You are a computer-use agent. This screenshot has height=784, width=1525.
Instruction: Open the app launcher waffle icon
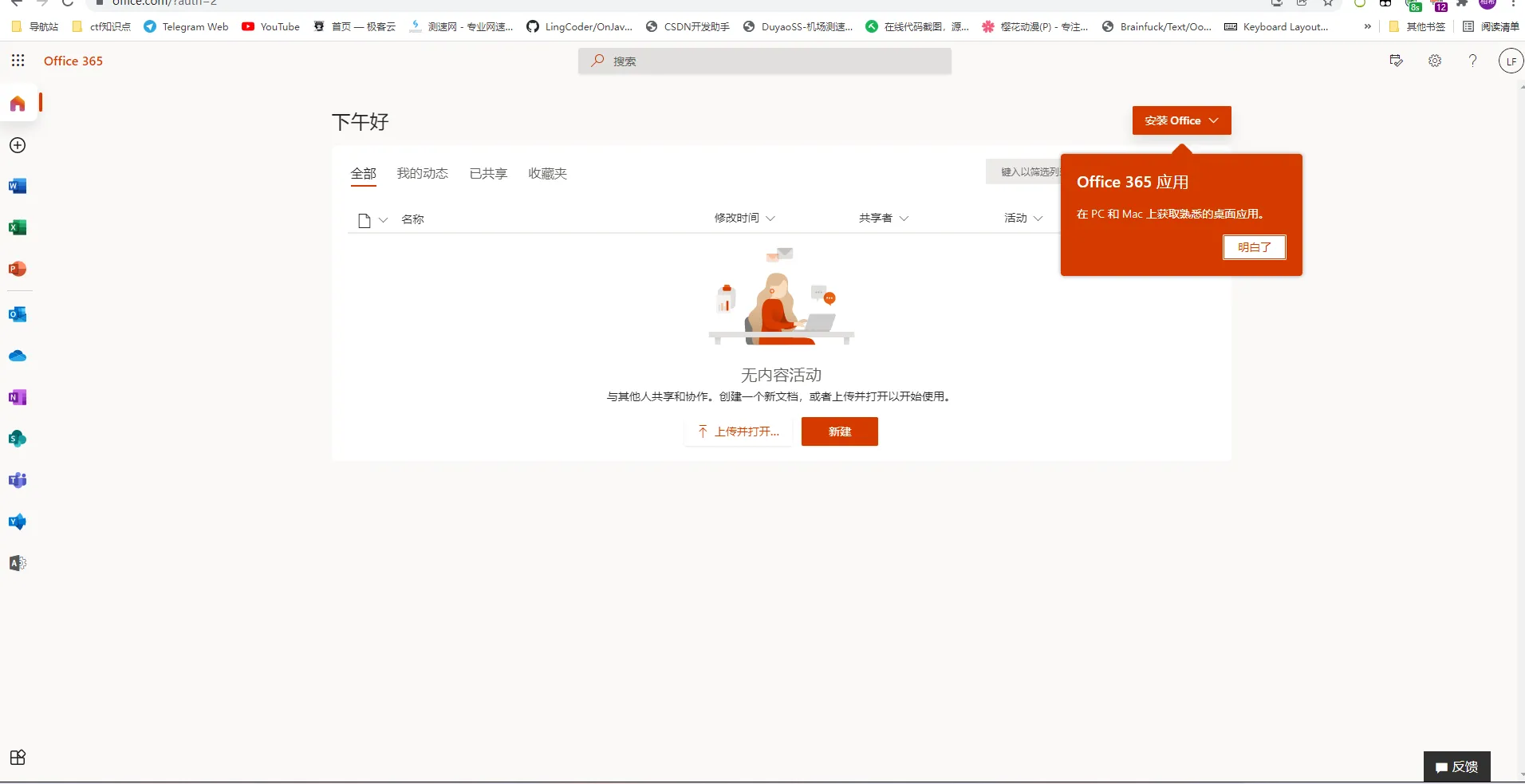tap(18, 61)
